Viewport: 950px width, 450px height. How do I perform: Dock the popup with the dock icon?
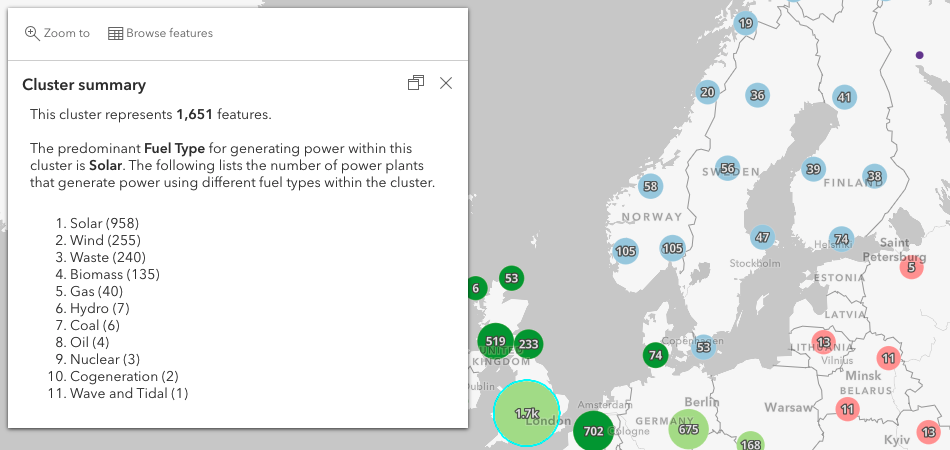(416, 83)
